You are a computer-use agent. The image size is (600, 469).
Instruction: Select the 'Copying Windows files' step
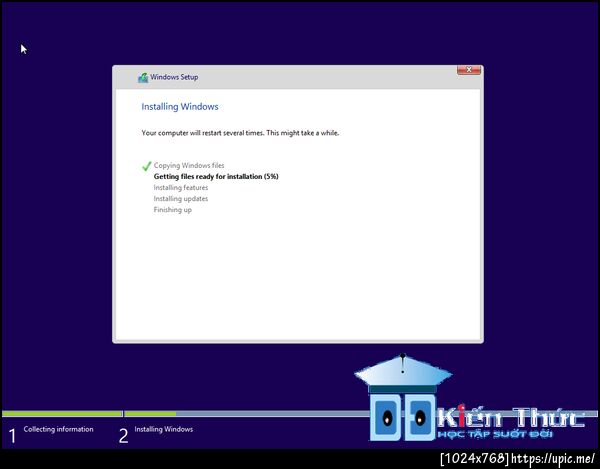[189, 165]
